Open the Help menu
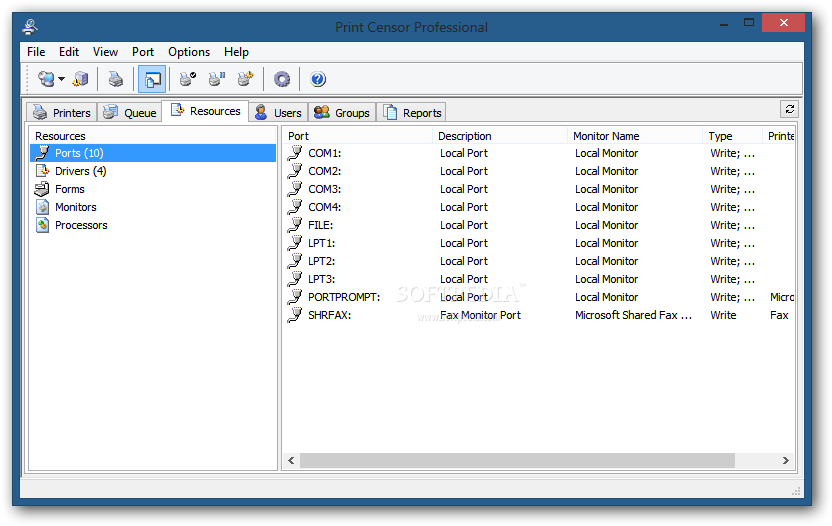The image size is (832, 526). (x=236, y=52)
